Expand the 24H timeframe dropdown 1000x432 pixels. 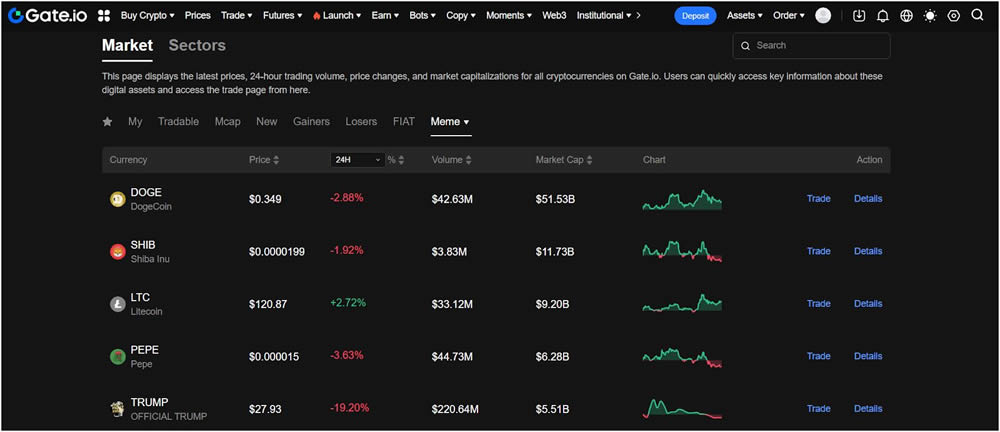(357, 160)
